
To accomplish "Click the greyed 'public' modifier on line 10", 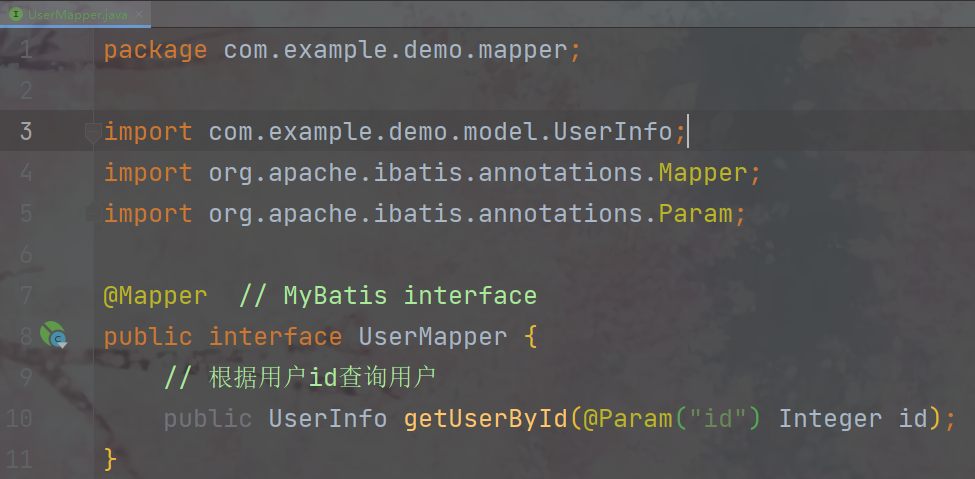I will pyautogui.click(x=208, y=418).
